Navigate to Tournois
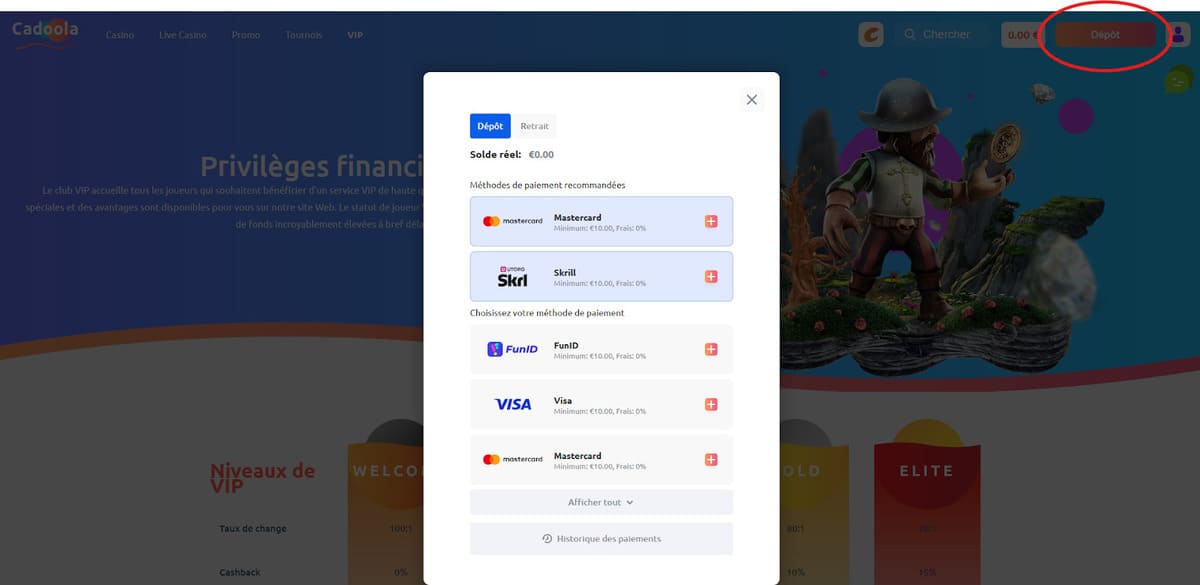The height and width of the screenshot is (585, 1200). tap(303, 35)
